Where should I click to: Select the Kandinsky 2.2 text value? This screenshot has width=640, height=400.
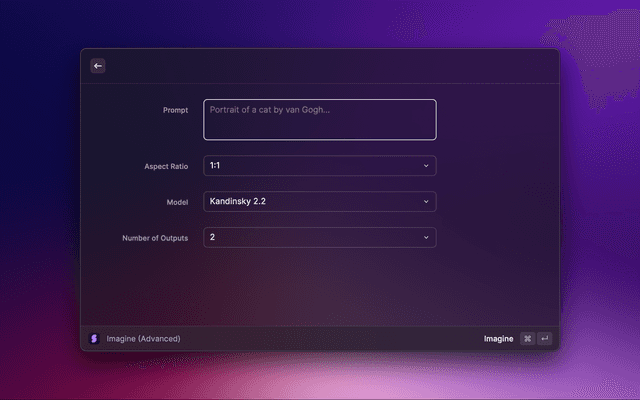pyautogui.click(x=237, y=201)
